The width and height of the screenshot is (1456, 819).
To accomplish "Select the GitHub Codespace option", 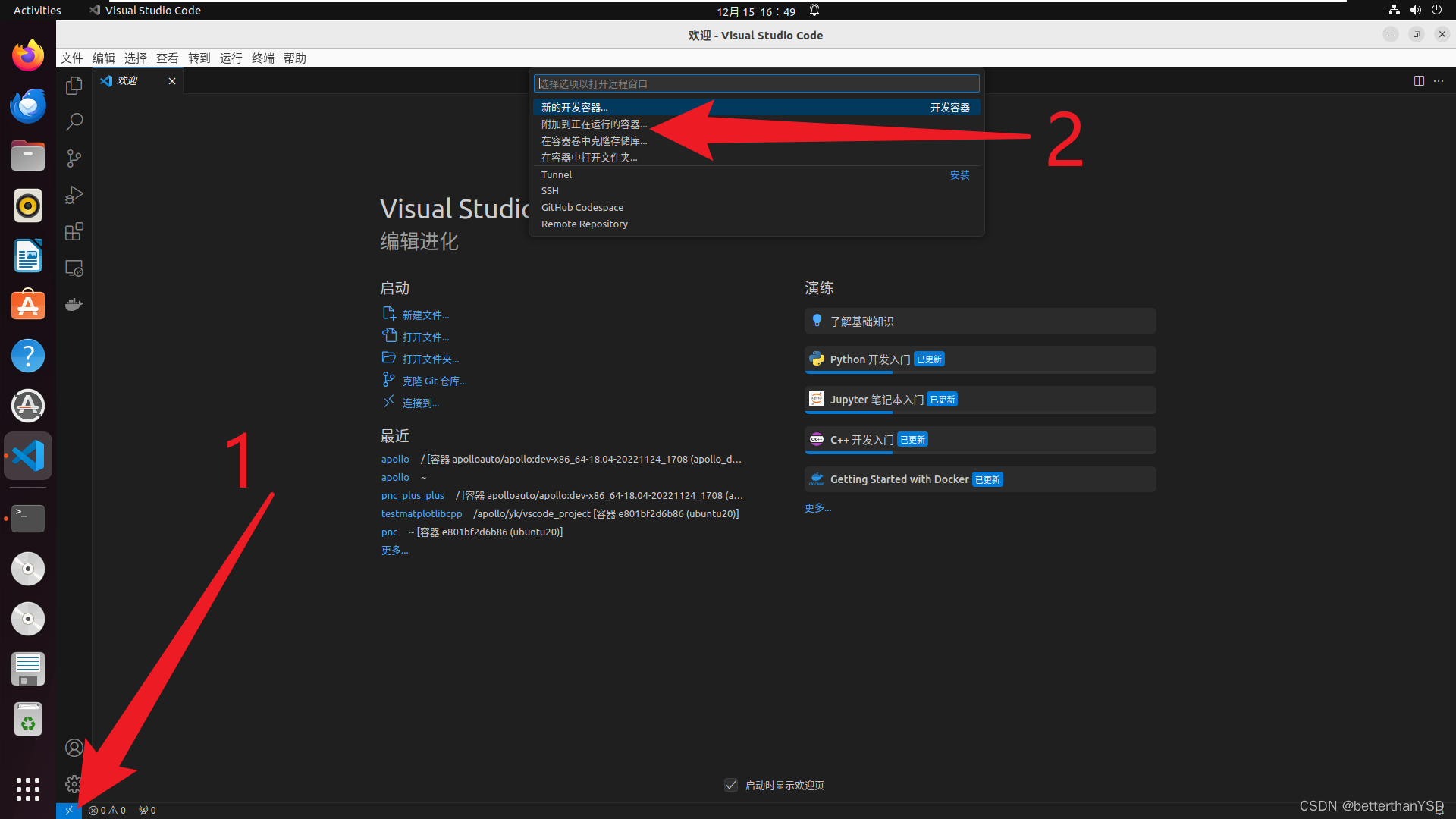I will (756, 208).
